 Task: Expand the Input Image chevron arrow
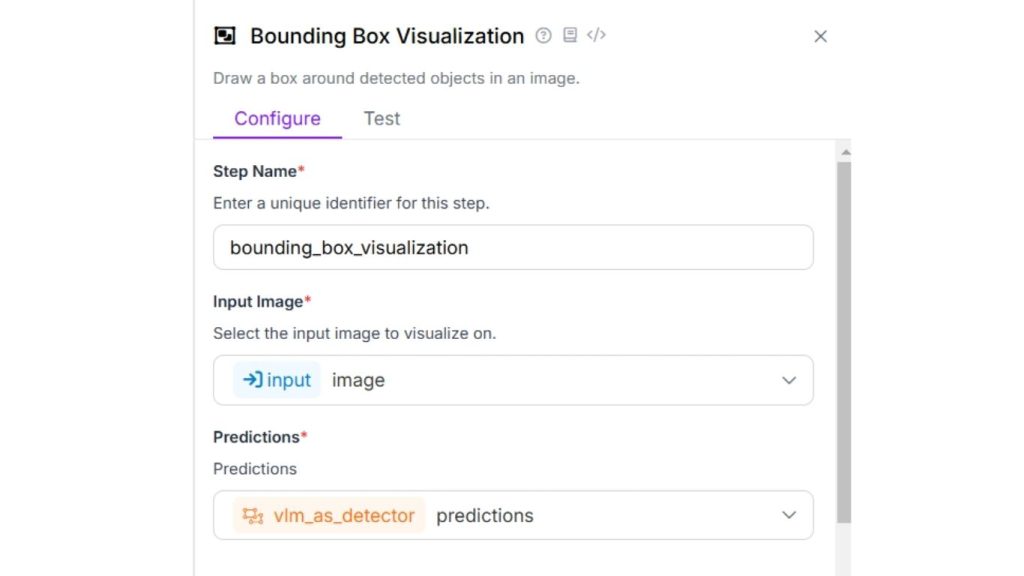tap(789, 380)
